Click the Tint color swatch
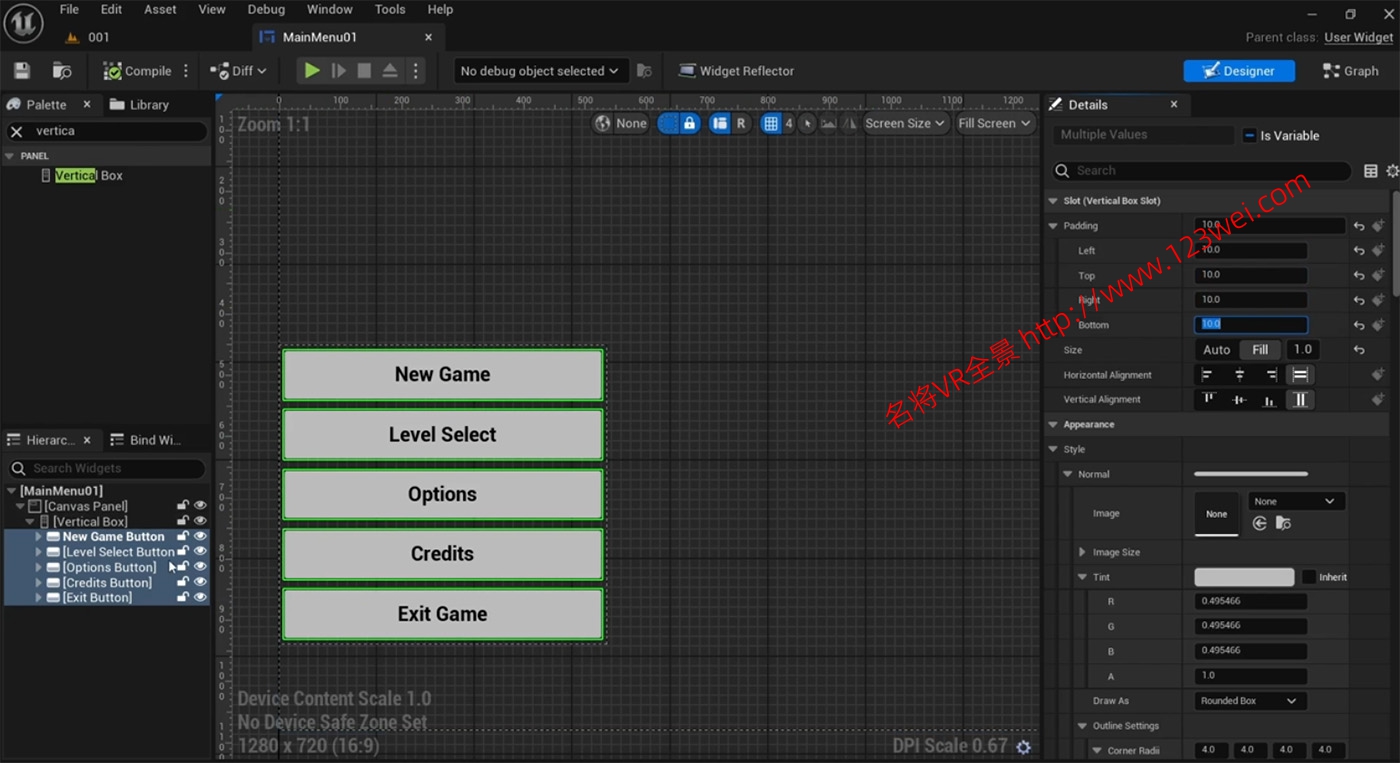Viewport: 1400px width, 763px height. pyautogui.click(x=1243, y=577)
